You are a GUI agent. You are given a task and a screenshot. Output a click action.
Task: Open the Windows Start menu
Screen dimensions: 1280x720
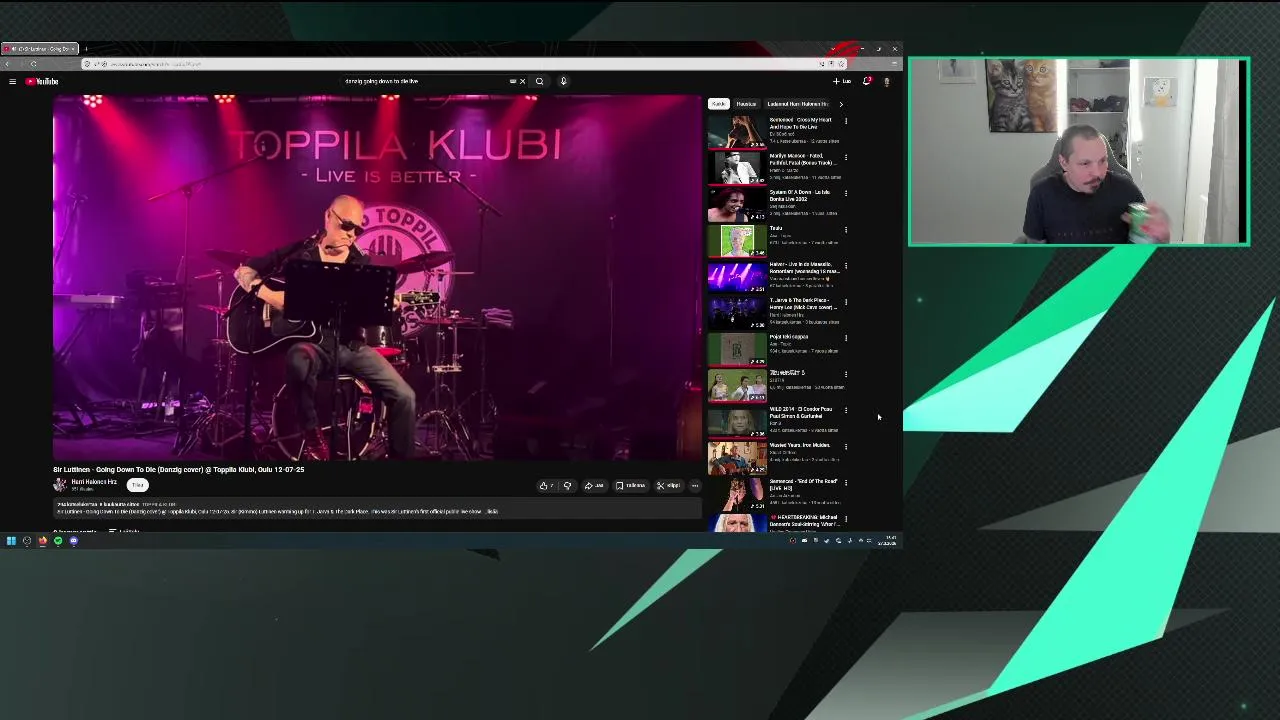11,541
